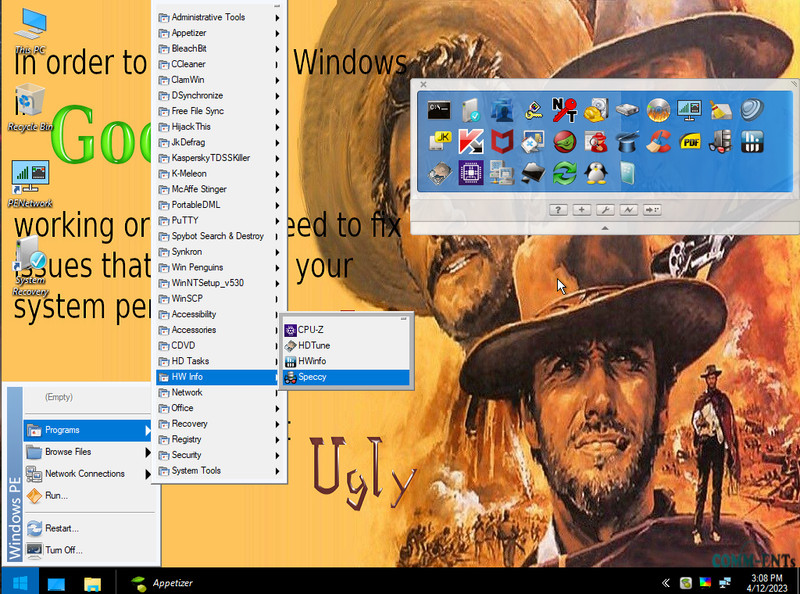Click the Appetizer arrow with dots button
This screenshot has height=594, width=800.
tap(652, 210)
